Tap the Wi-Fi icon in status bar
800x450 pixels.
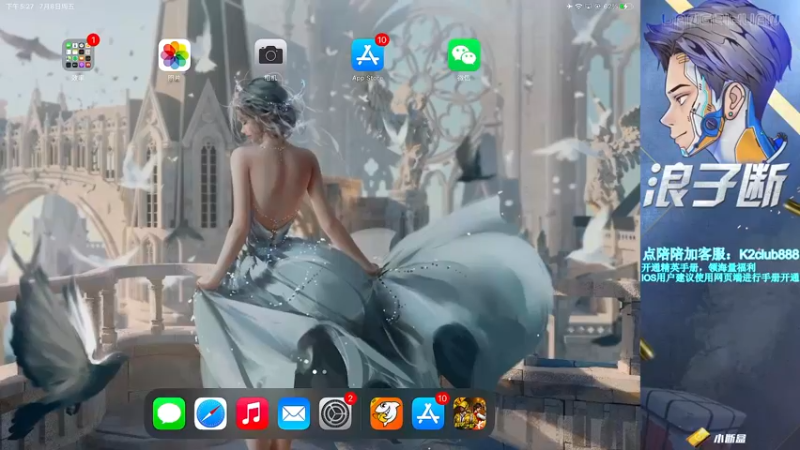(579, 7)
